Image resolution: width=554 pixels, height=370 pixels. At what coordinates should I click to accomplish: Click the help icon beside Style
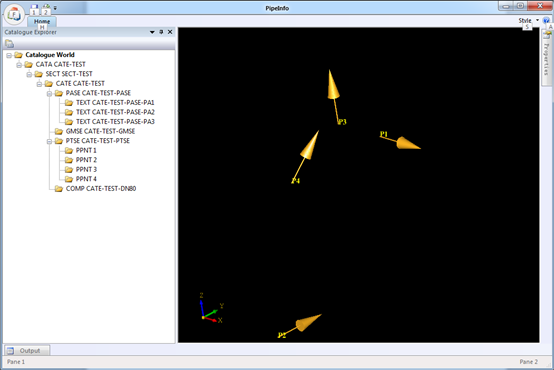click(546, 20)
